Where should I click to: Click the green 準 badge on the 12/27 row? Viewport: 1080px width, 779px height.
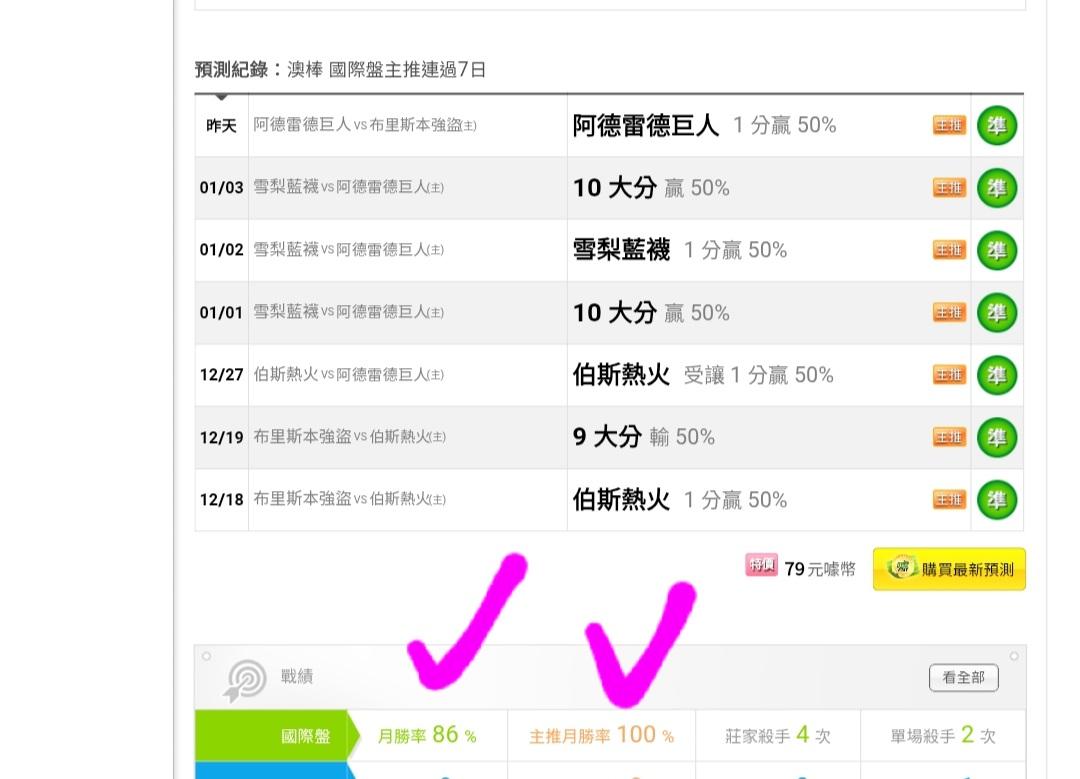click(x=996, y=375)
